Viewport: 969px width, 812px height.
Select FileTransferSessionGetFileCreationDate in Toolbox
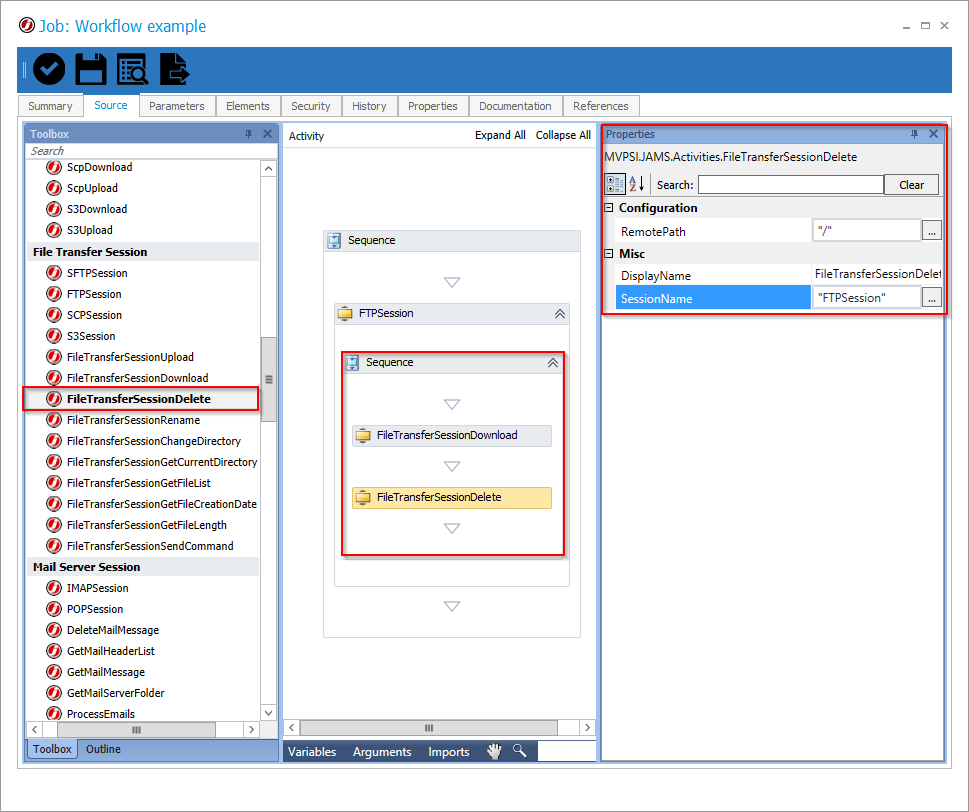161,504
